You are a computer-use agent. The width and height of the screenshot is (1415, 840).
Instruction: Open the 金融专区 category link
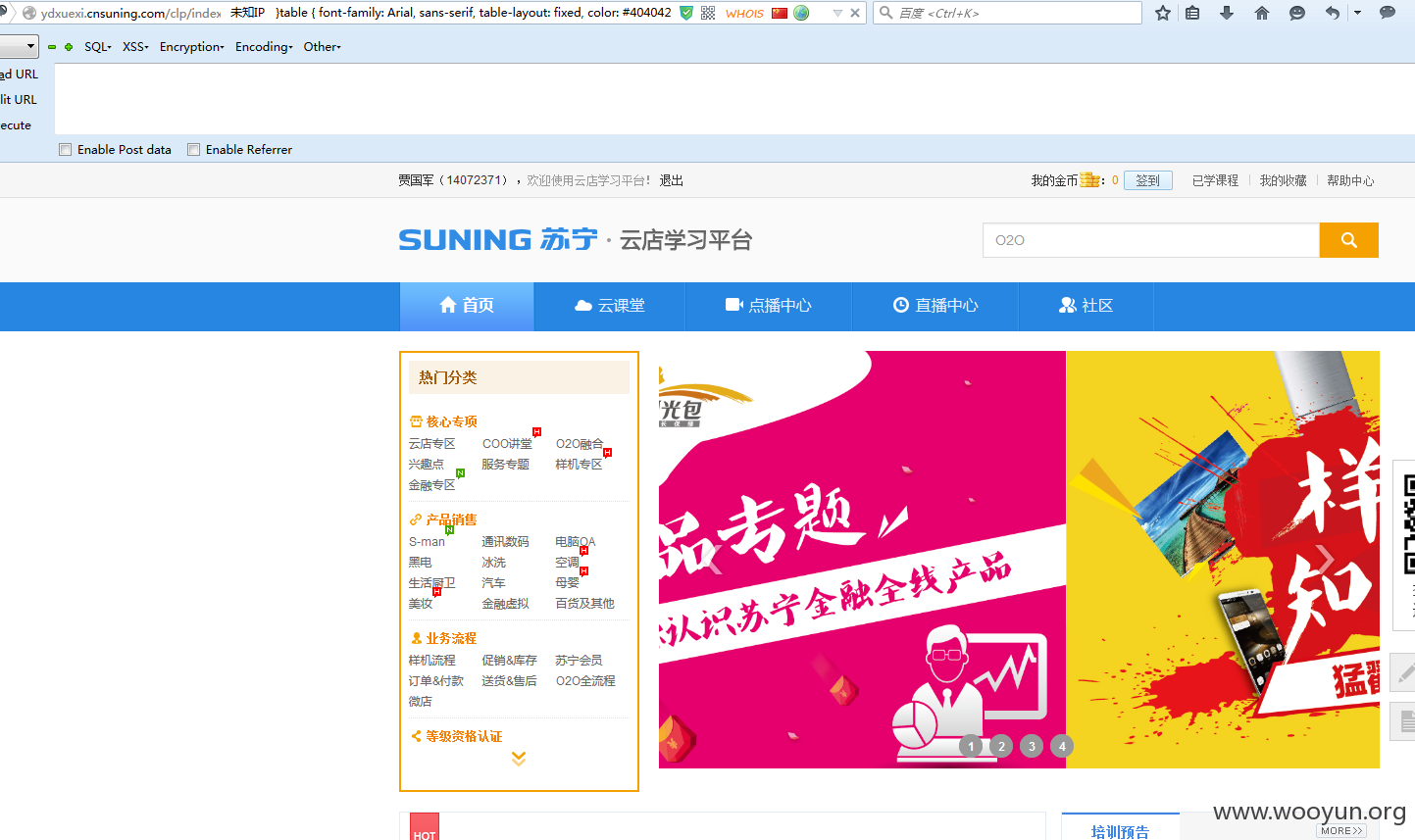click(x=432, y=485)
